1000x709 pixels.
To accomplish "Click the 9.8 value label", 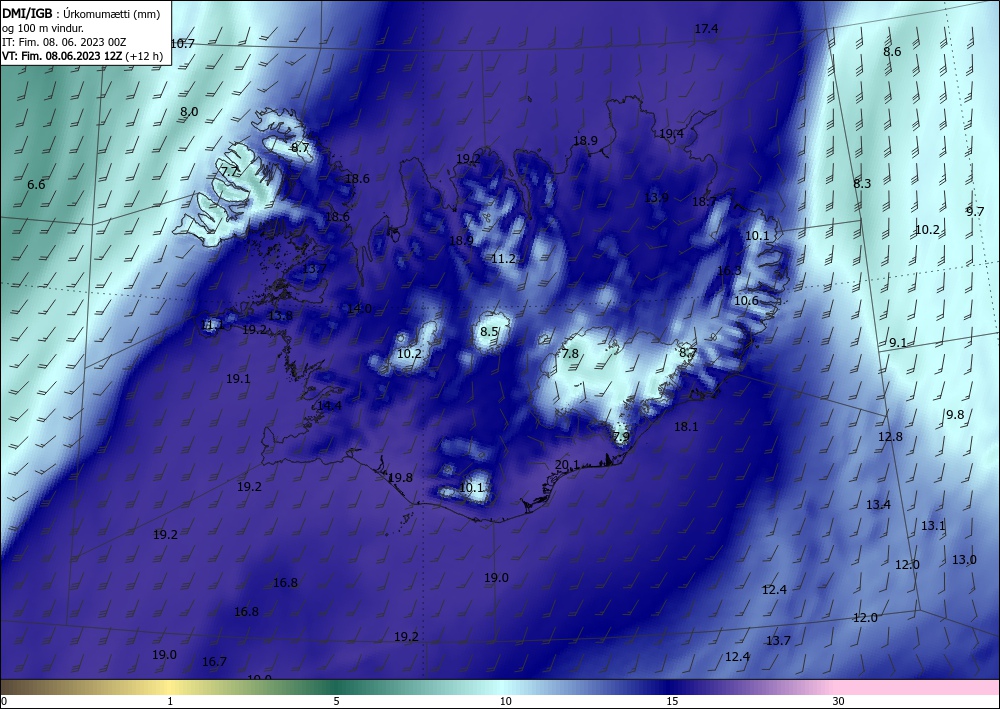I will [x=955, y=414].
